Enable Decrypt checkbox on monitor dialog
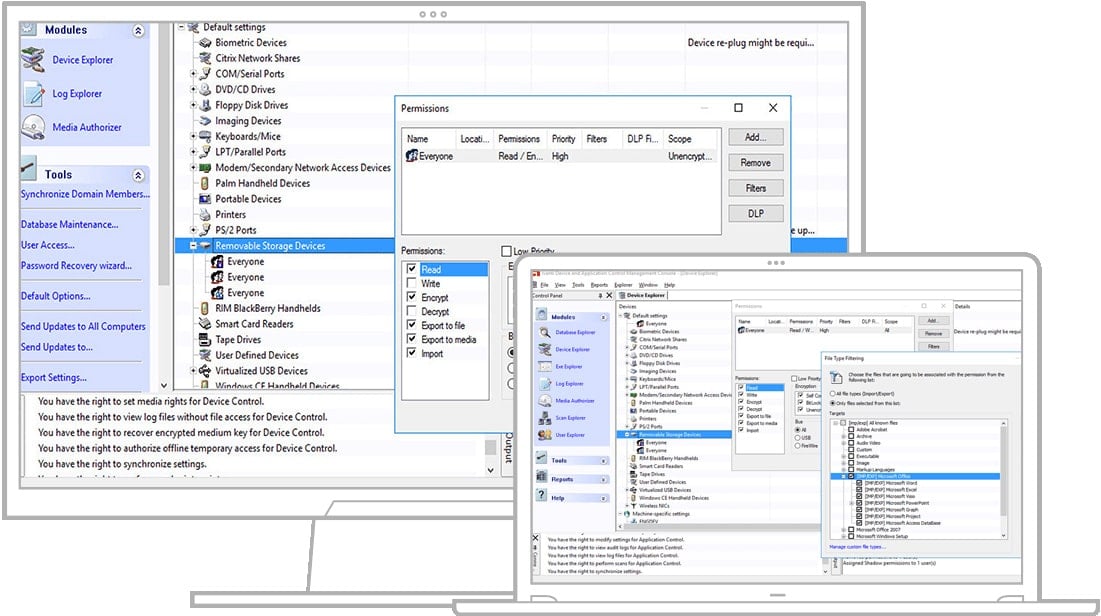This screenshot has height=616, width=1101. pyautogui.click(x=411, y=311)
